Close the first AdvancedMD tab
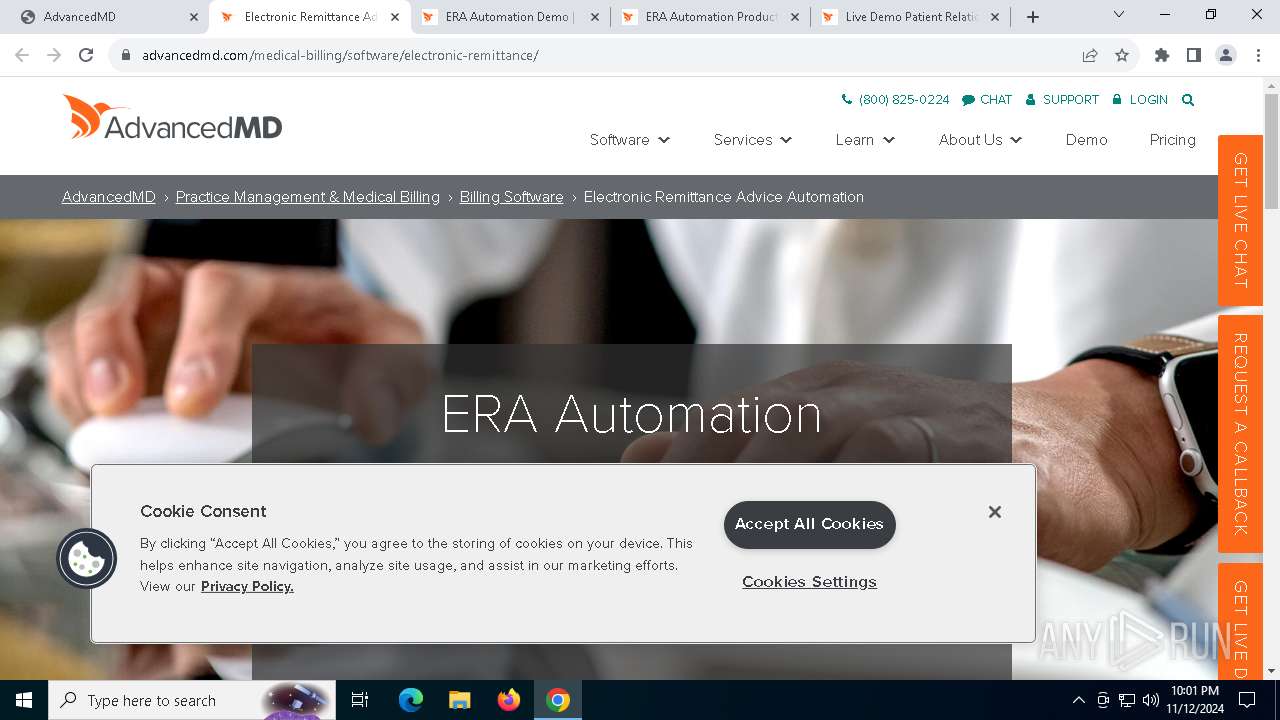Screen dimensions: 1280x720 pos(193,17)
